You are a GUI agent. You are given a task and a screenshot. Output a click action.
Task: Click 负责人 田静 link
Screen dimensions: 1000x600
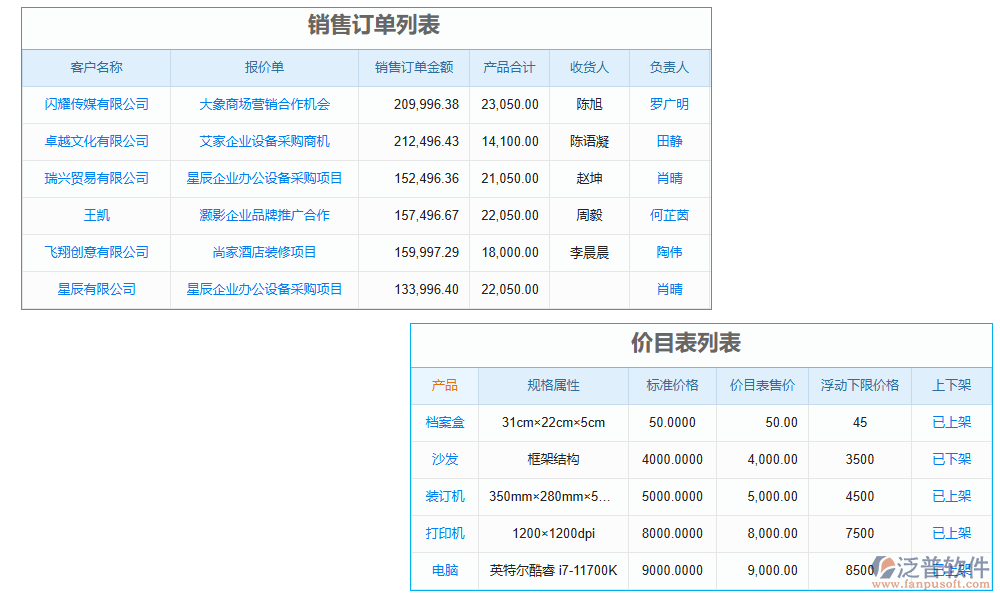pyautogui.click(x=670, y=141)
